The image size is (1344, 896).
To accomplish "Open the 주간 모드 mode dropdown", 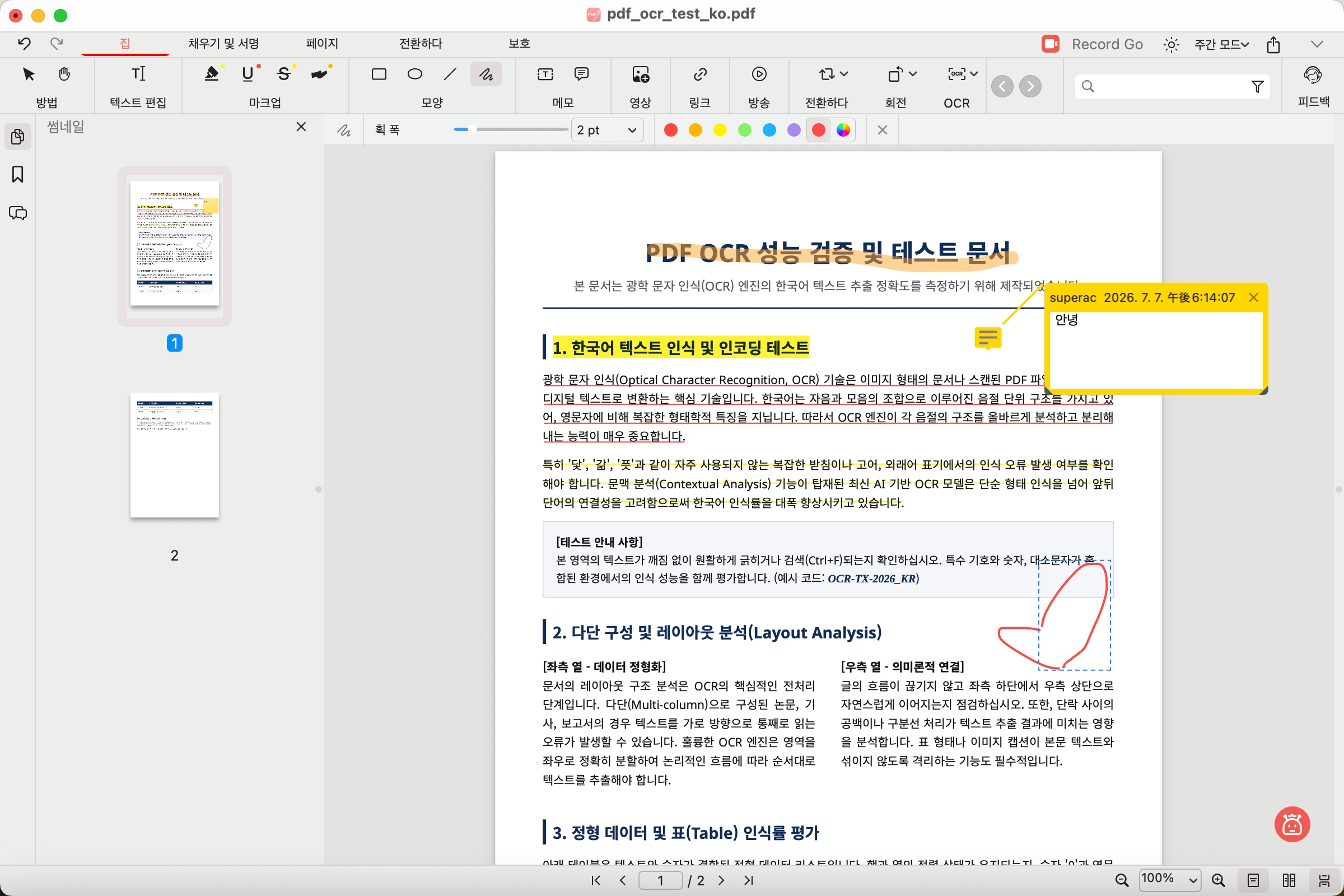I will (1221, 44).
